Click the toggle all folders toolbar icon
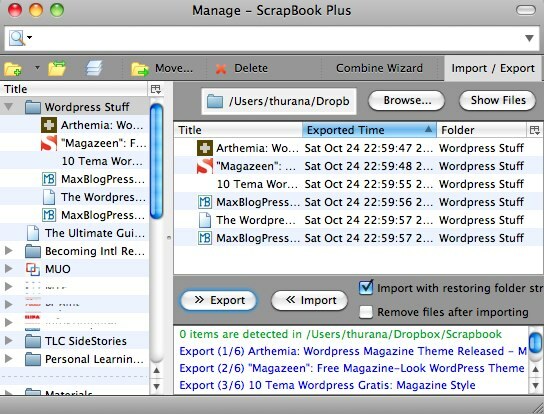The width and height of the screenshot is (544, 414). tap(57, 68)
